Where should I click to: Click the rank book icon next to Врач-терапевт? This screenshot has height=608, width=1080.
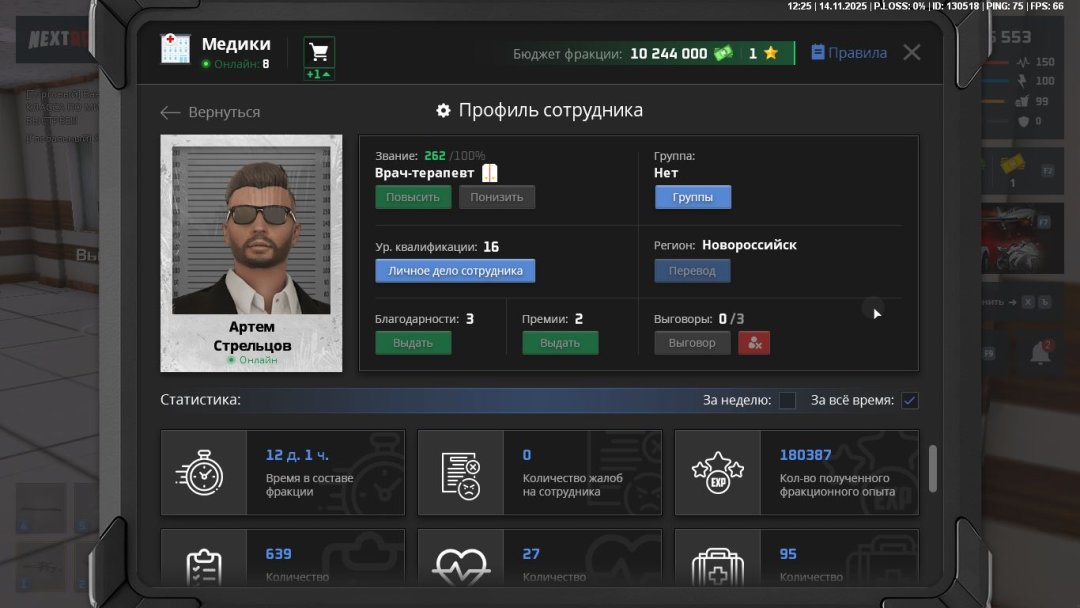[x=489, y=172]
